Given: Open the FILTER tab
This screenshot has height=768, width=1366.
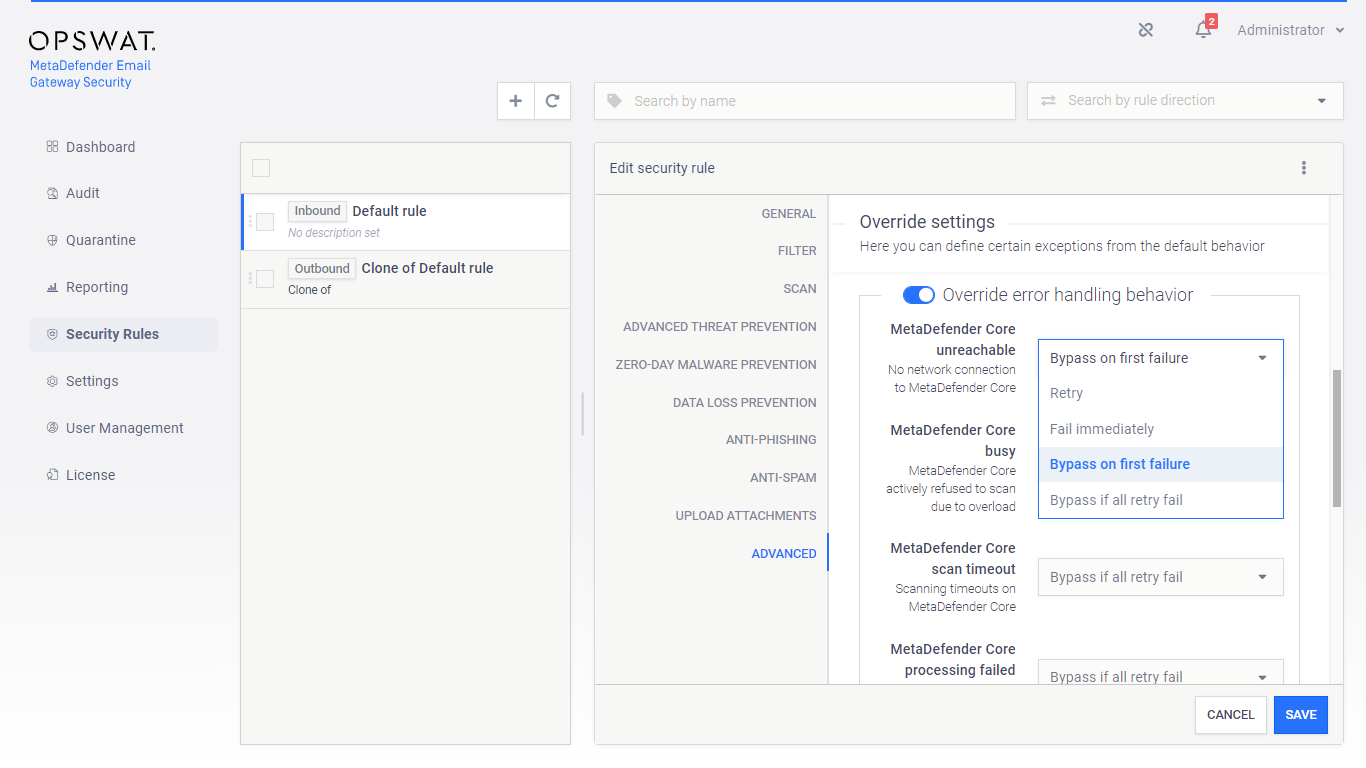Looking at the screenshot, I should coord(797,251).
